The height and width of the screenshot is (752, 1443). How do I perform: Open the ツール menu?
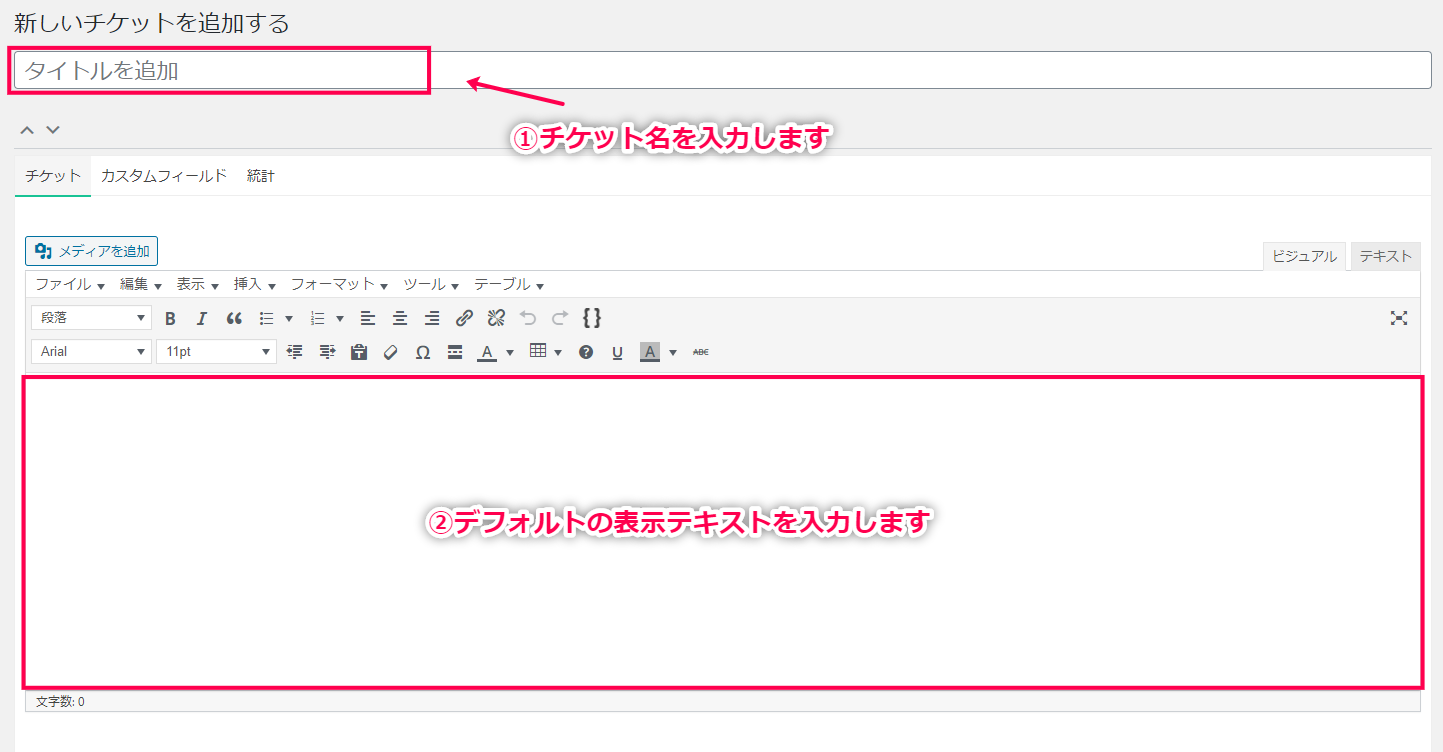coord(431,284)
